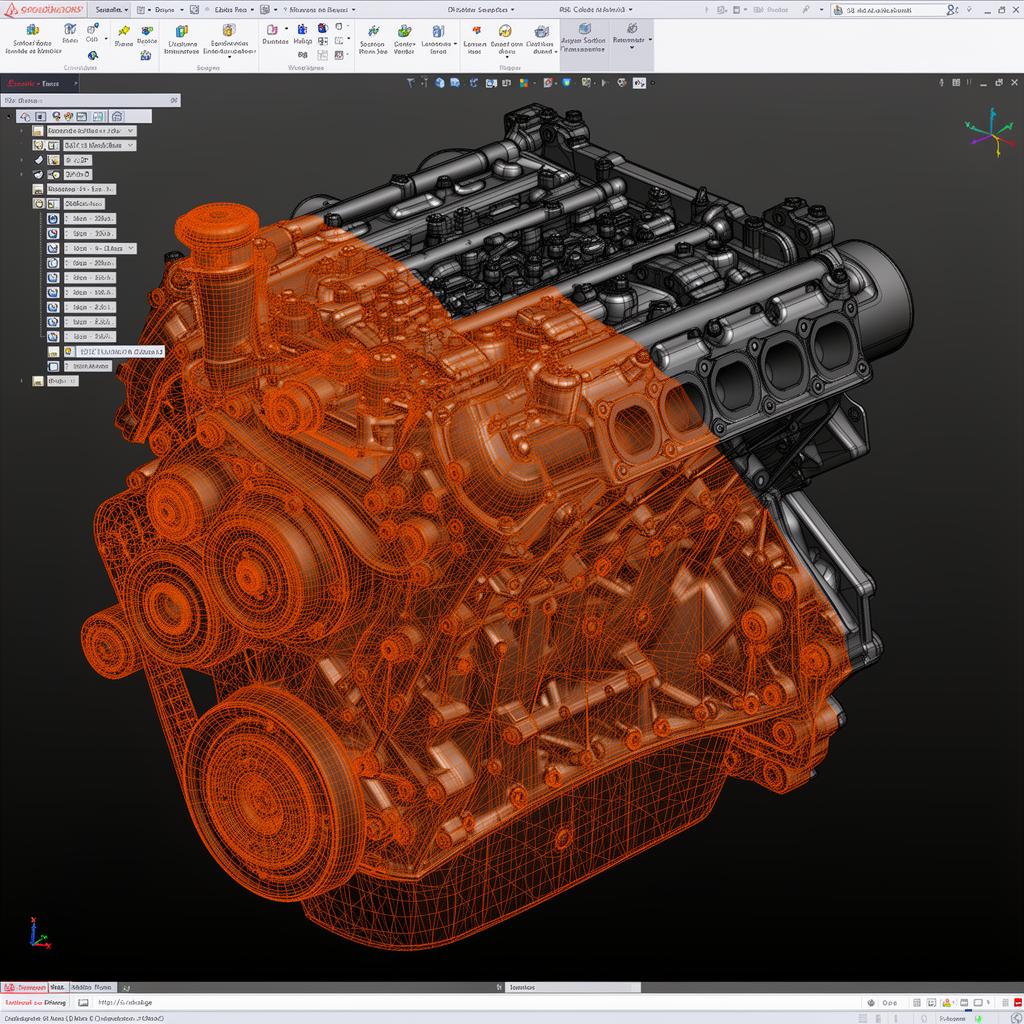
Task: Click the center tab on the bottom tab bar
Action: click(x=572, y=987)
